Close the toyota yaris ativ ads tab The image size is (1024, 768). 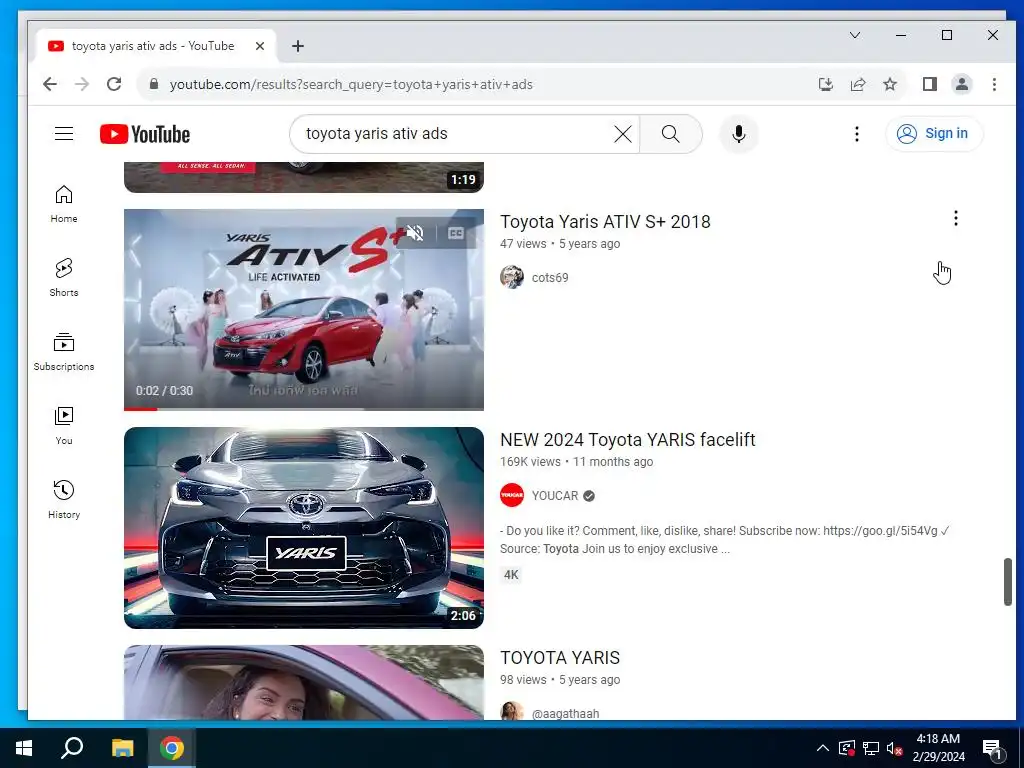tap(260, 46)
